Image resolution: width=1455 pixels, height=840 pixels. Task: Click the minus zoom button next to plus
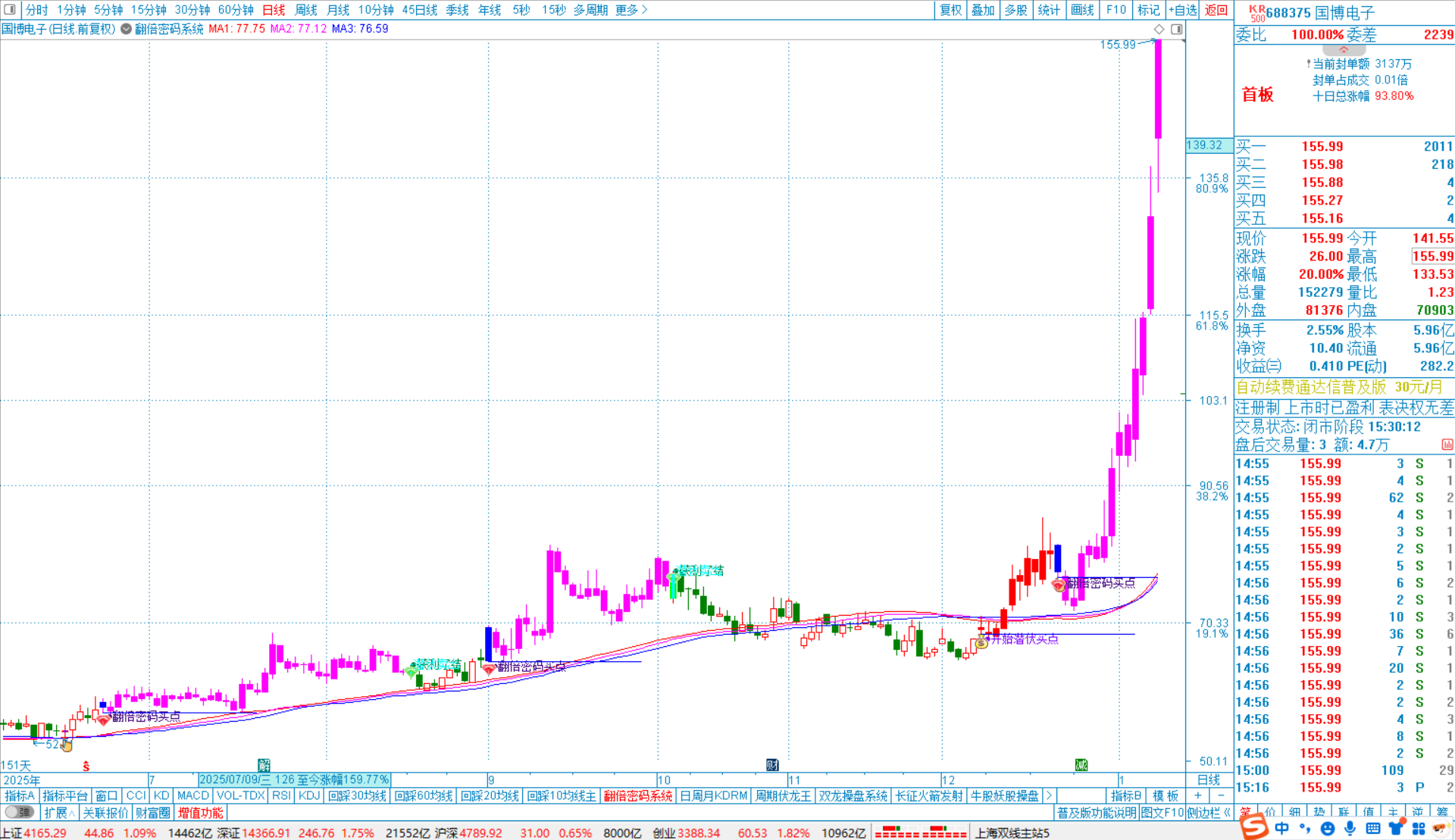click(x=1221, y=795)
